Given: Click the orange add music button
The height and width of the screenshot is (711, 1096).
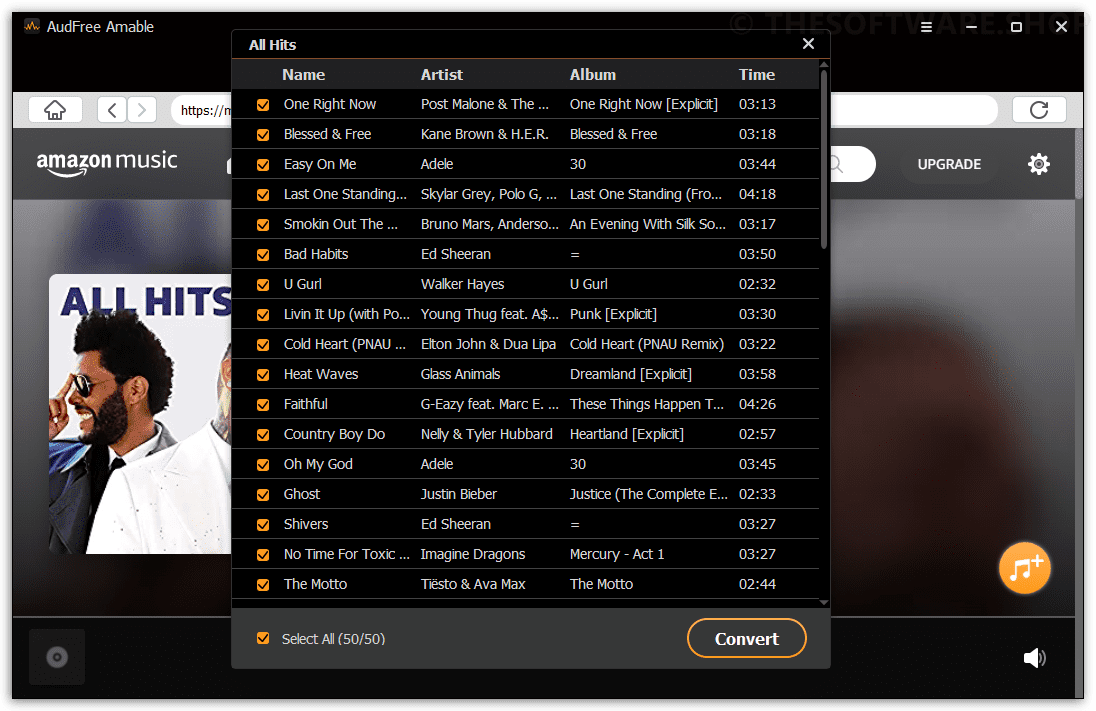Looking at the screenshot, I should [1025, 568].
